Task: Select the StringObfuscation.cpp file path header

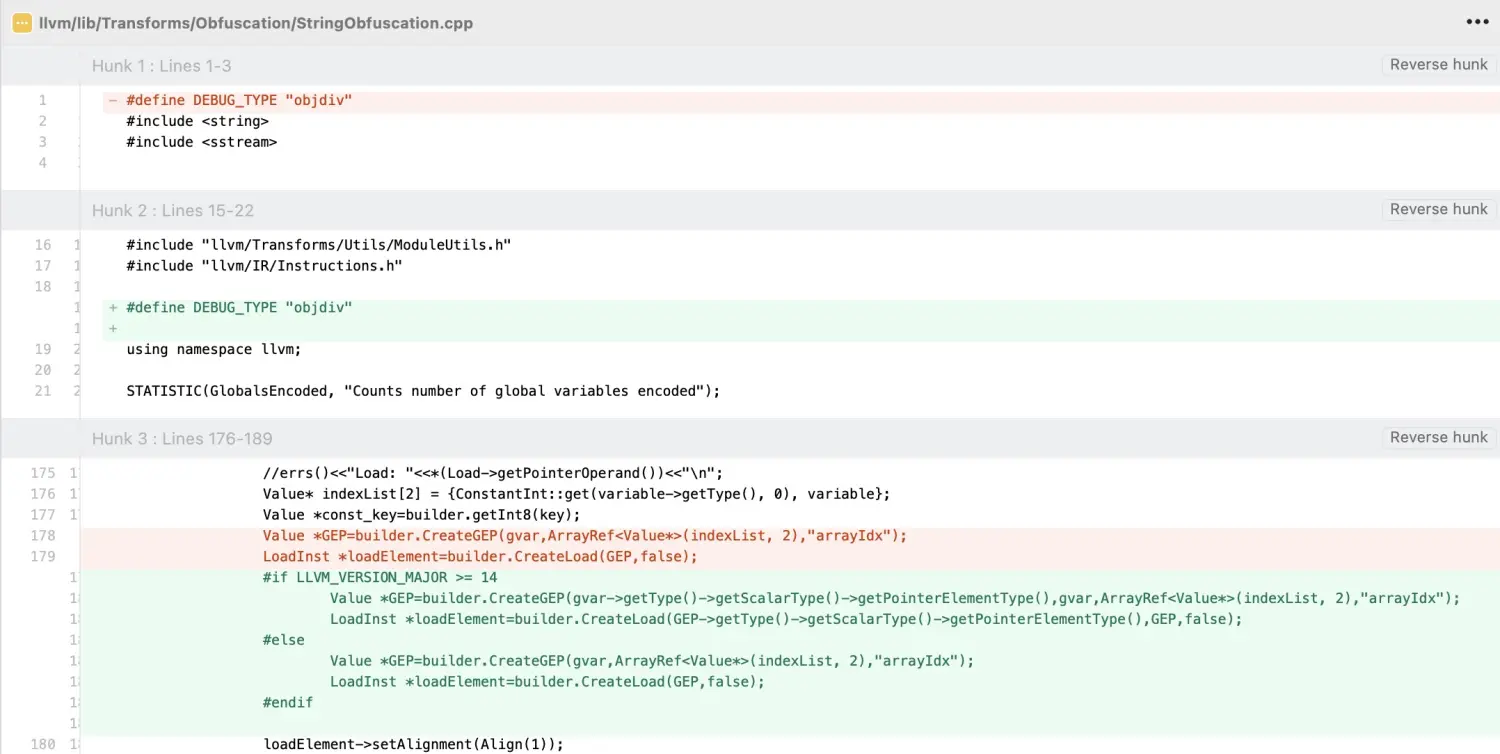Action: [x=256, y=23]
